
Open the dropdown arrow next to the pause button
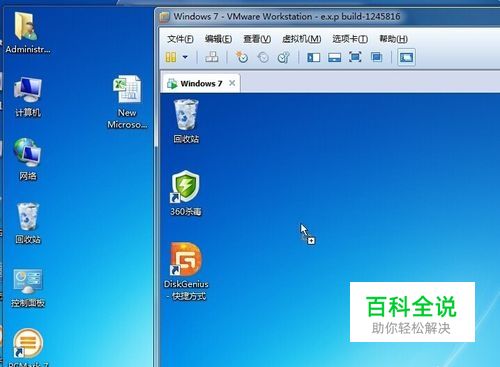(x=185, y=57)
